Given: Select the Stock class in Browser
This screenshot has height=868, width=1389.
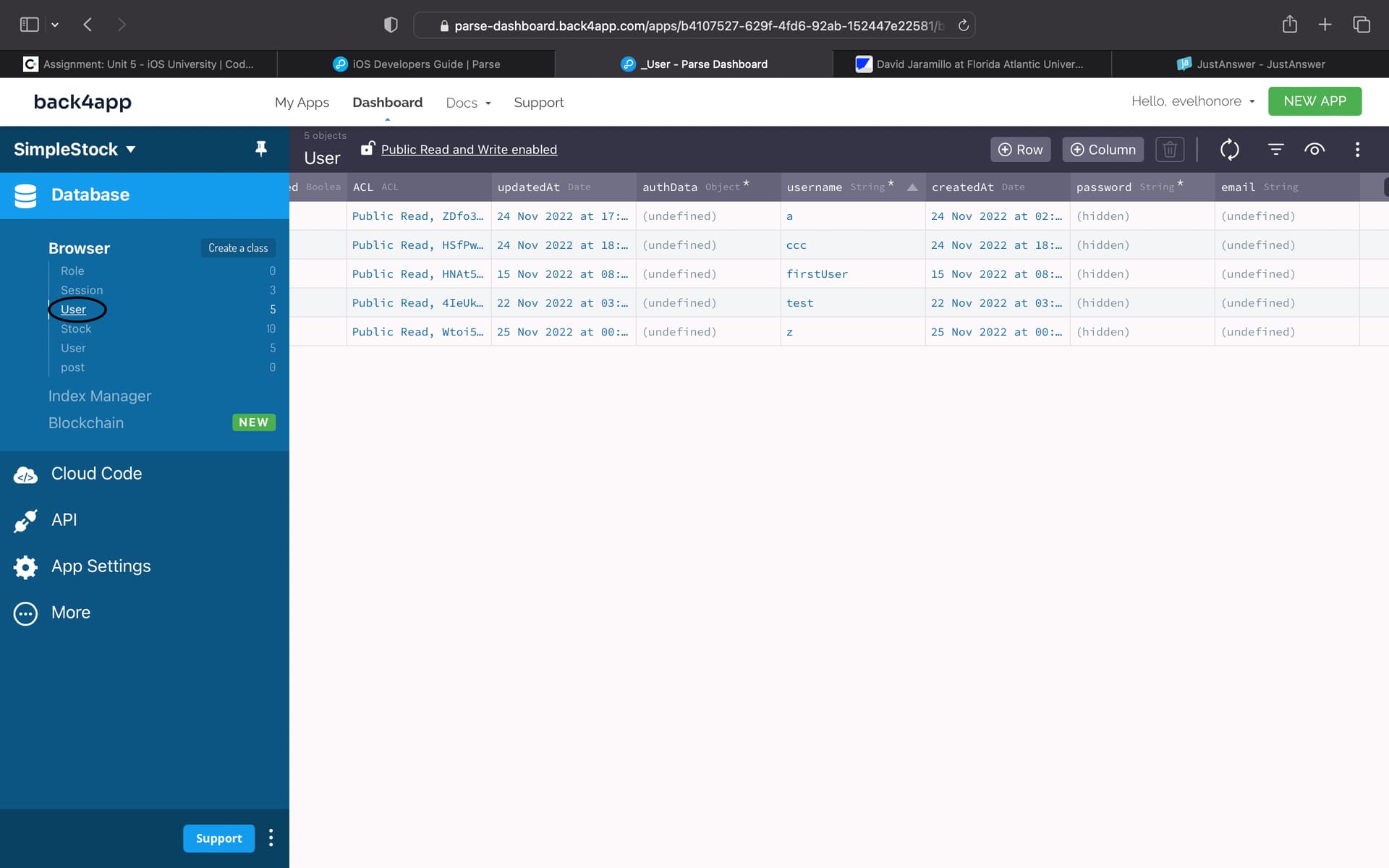Looking at the screenshot, I should coord(76,329).
